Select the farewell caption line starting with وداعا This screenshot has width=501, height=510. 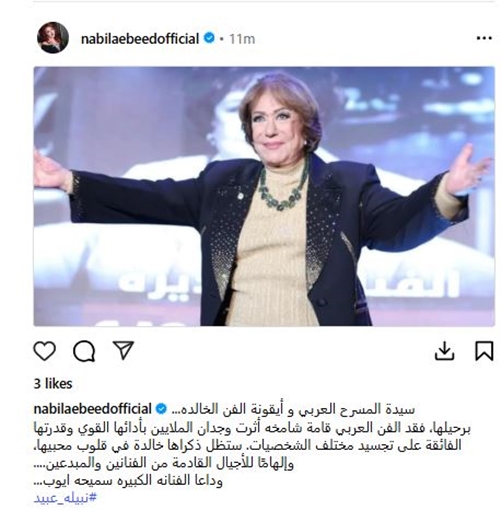point(128,480)
